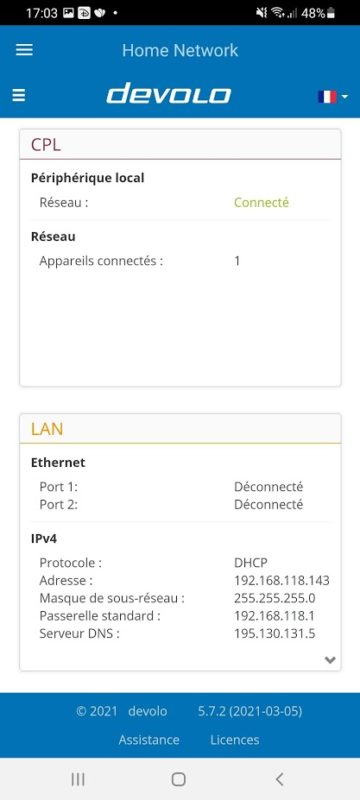Image resolution: width=360 pixels, height=800 pixels.
Task: Click the French flag language icon
Action: coord(327,96)
